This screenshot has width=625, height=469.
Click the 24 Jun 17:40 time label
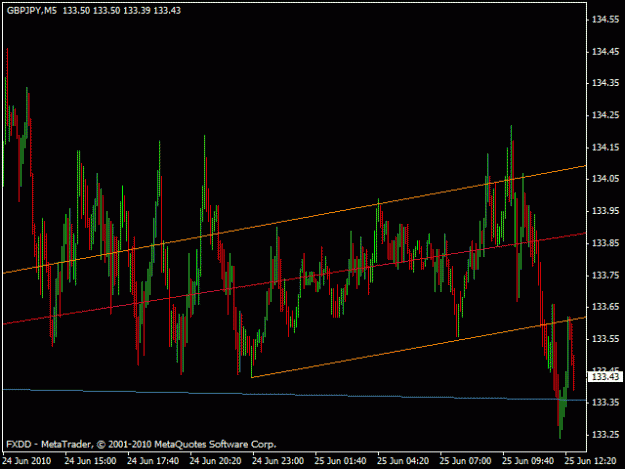[153, 461]
